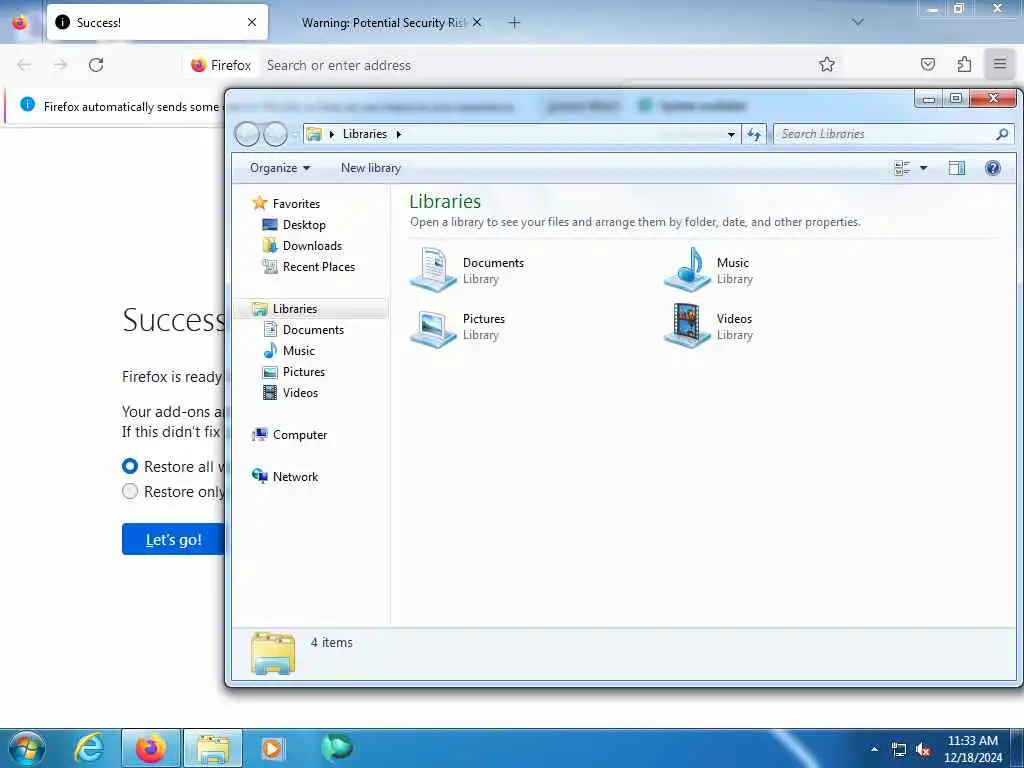The height and width of the screenshot is (768, 1024).
Task: Open the Music library icon in main pane
Action: click(687, 270)
